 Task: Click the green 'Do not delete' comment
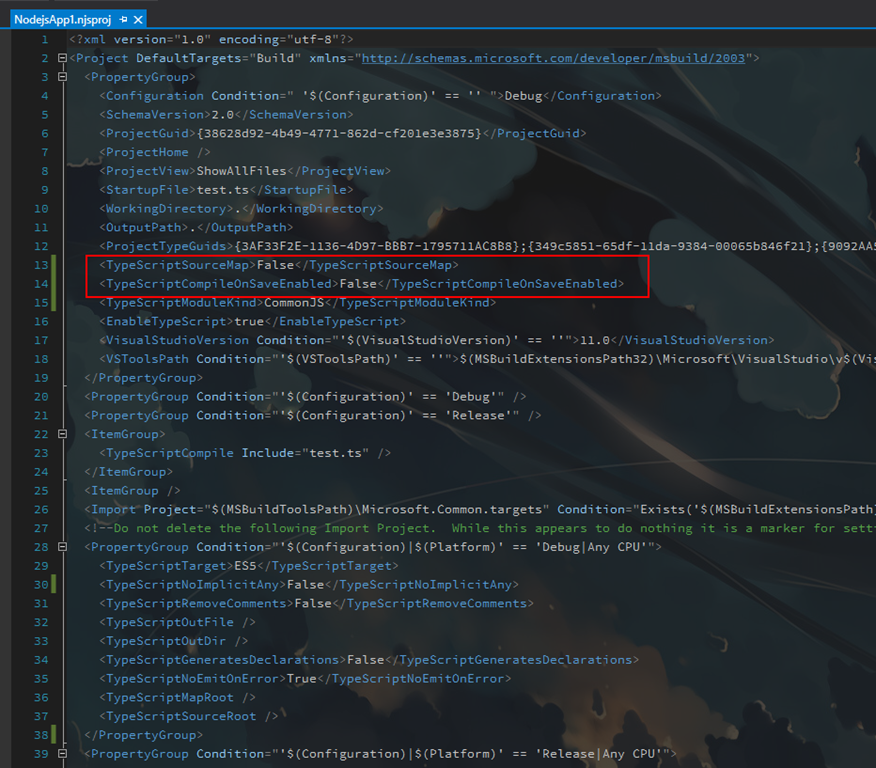point(480,528)
